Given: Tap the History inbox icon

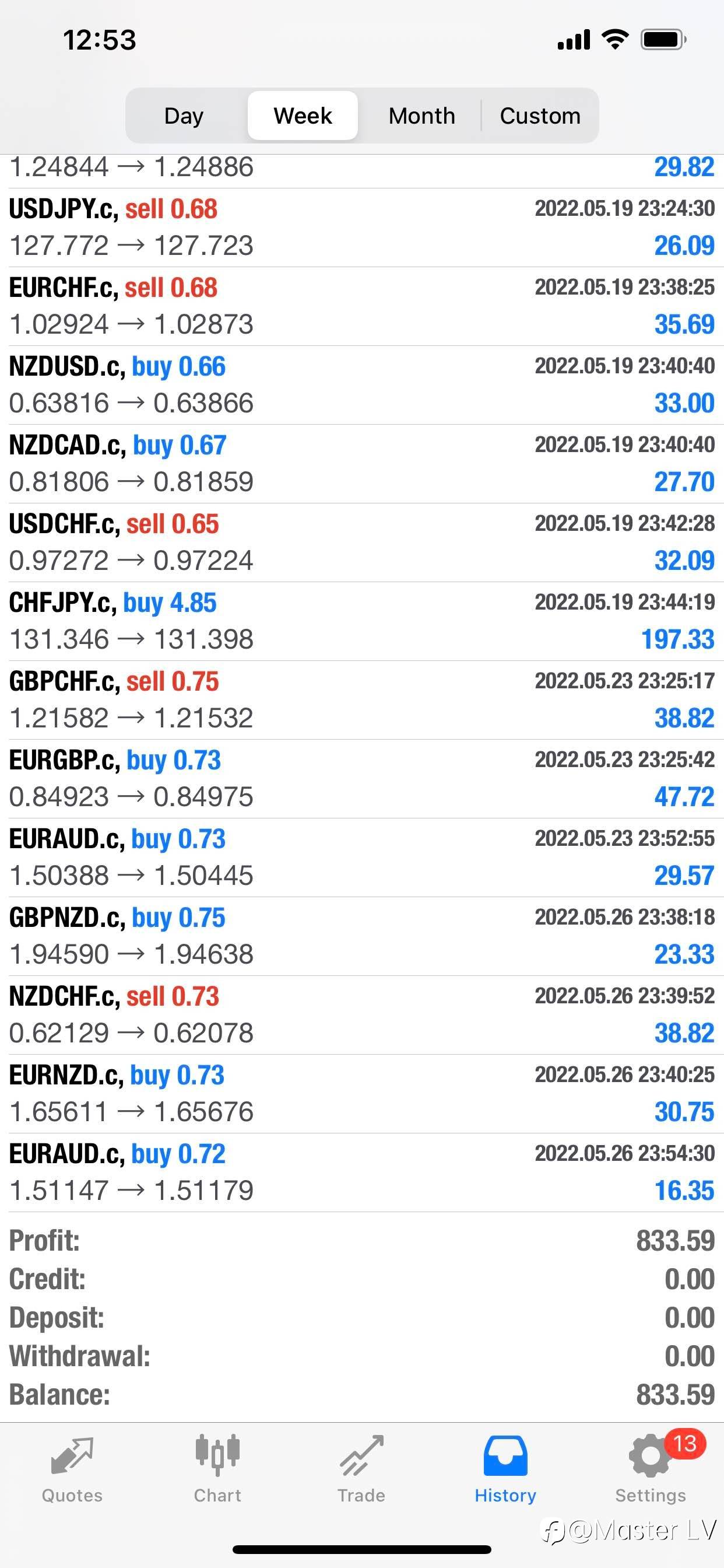Looking at the screenshot, I should click(505, 1457).
